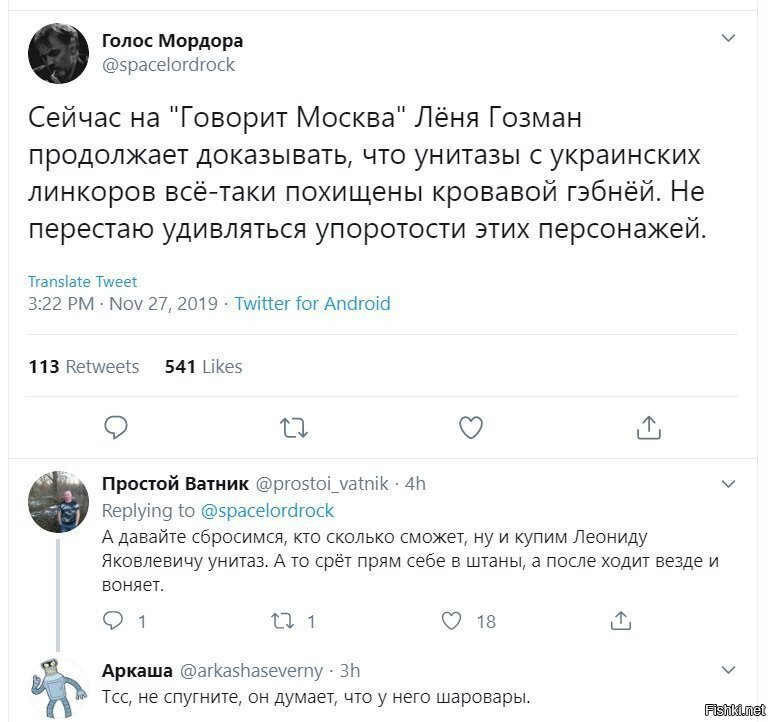The width and height of the screenshot is (771, 722).
Task: Retweet Простой Ватник's reply
Action: 284,621
